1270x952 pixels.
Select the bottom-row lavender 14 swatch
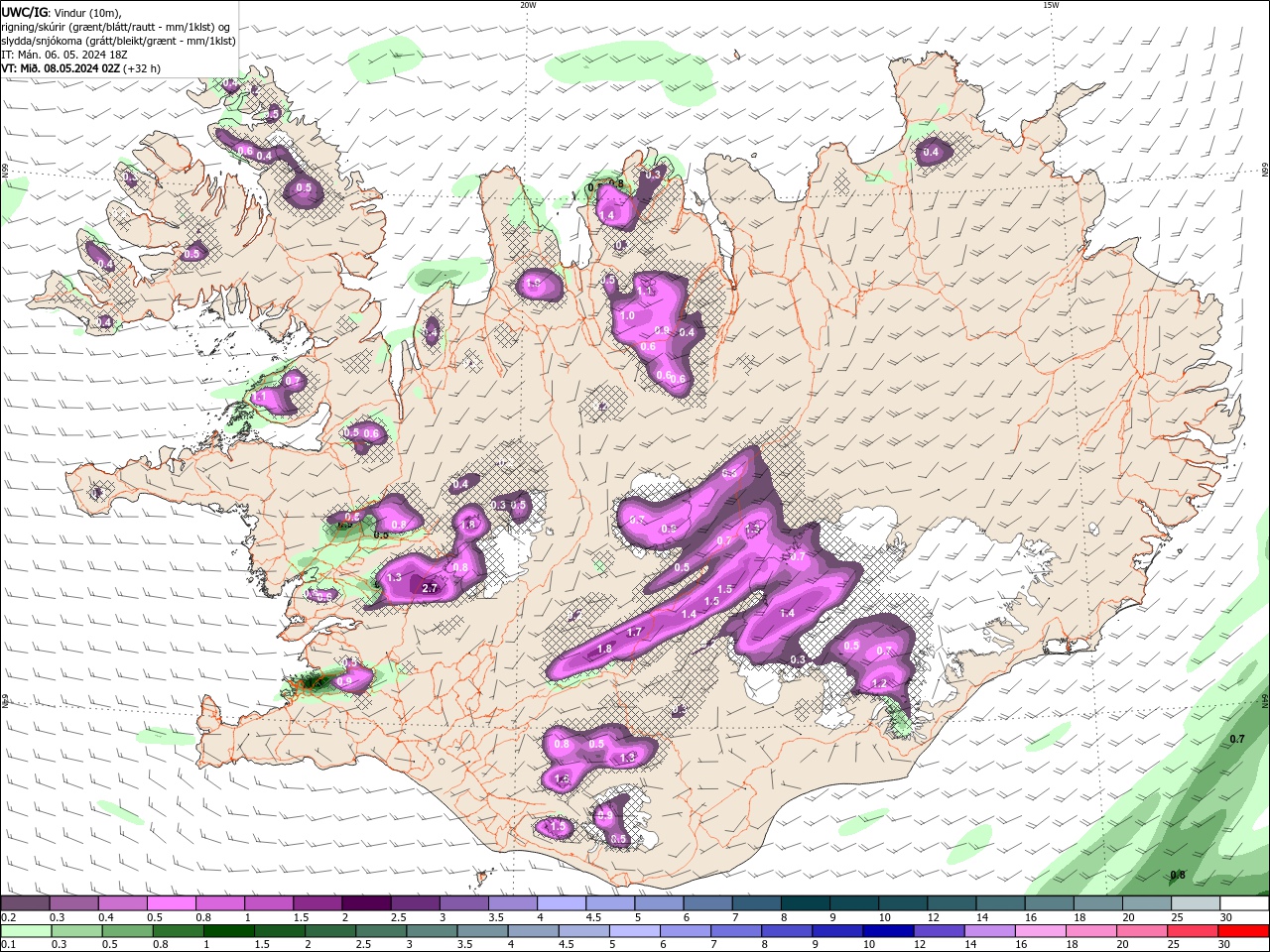coord(989,931)
